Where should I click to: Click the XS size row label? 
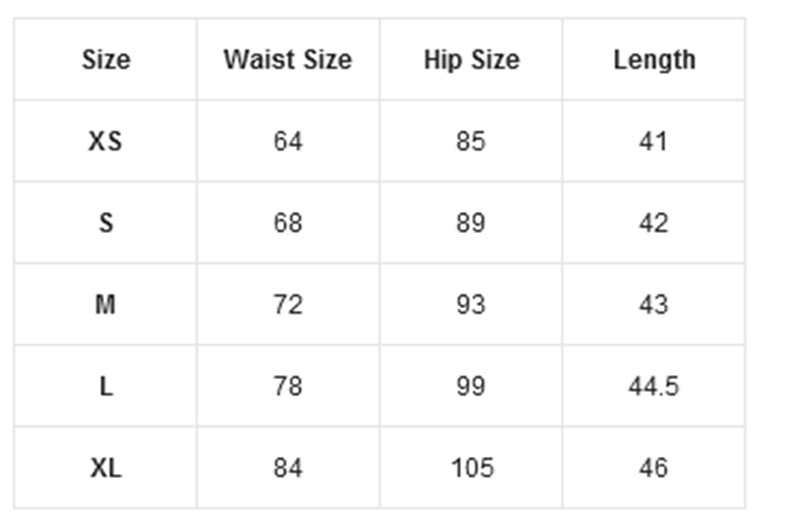point(106,142)
